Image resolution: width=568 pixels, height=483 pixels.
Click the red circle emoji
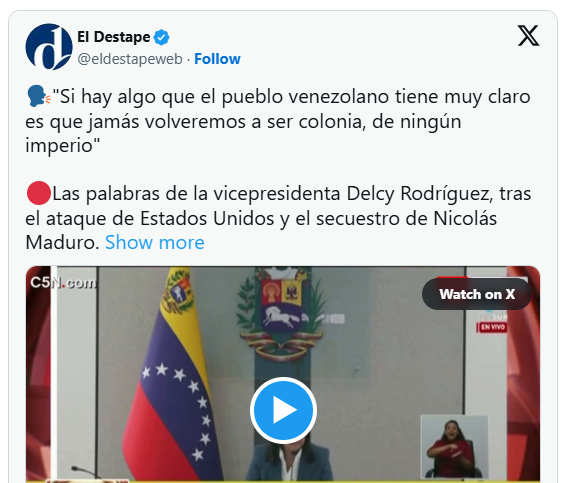pos(39,193)
